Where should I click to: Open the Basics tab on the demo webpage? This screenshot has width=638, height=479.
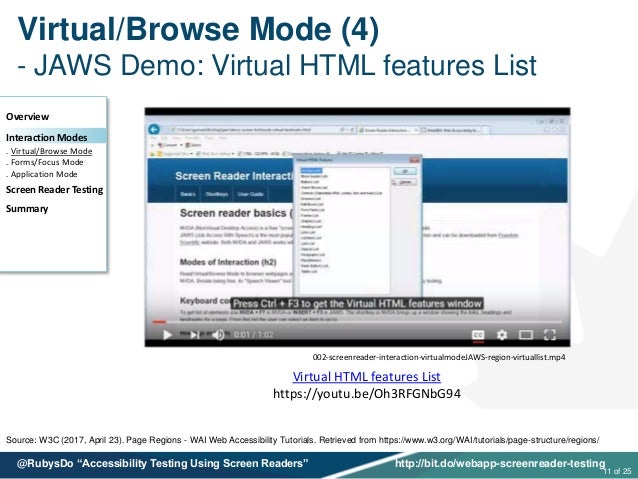click(188, 194)
